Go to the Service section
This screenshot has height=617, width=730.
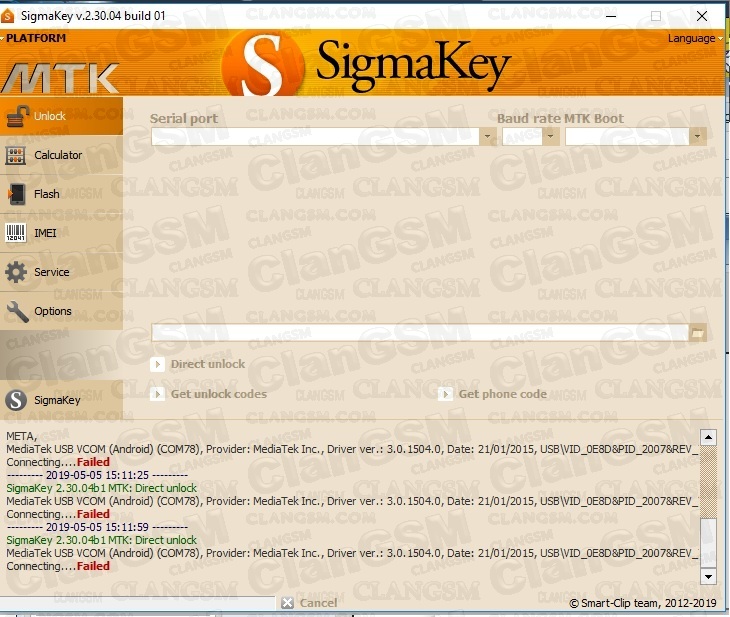pos(61,272)
